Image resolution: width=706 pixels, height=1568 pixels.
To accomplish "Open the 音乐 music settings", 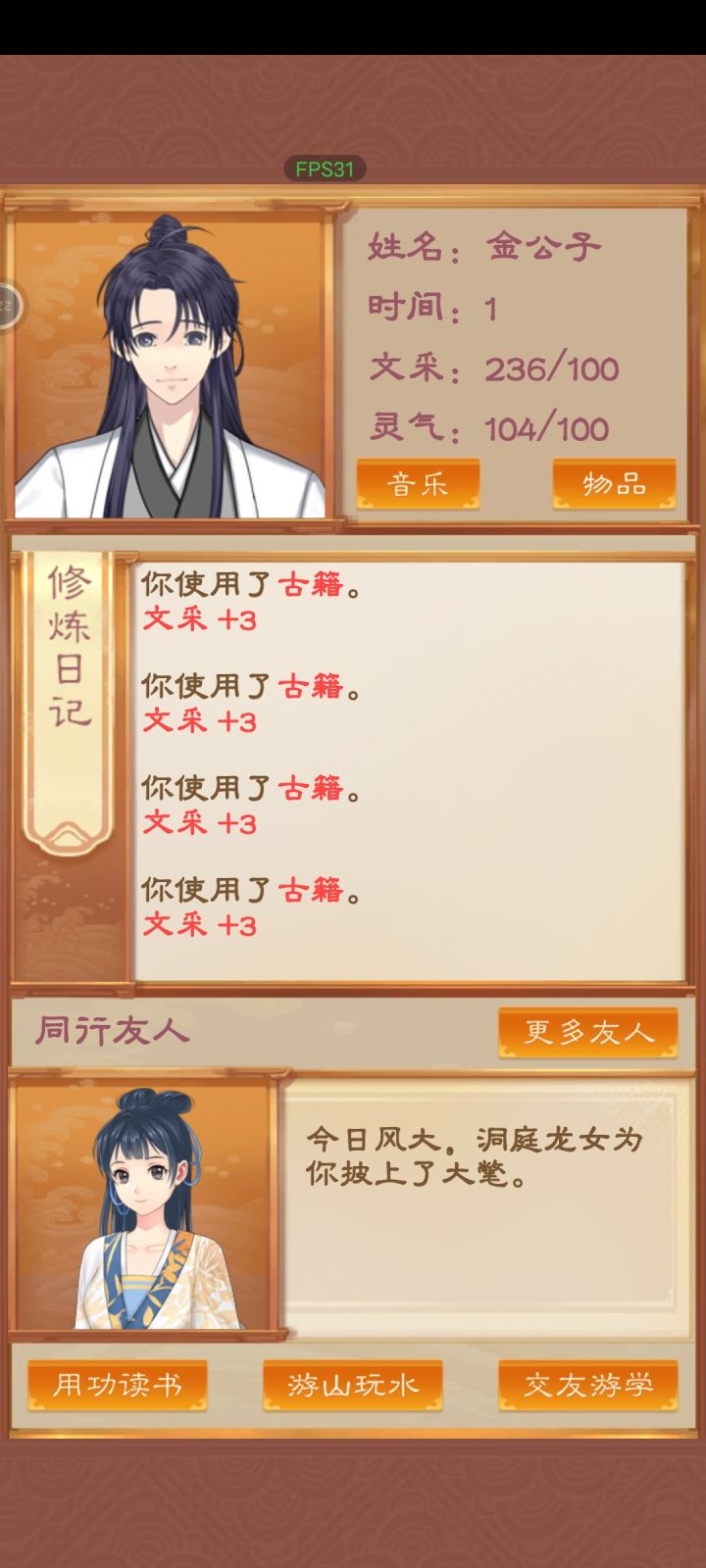I will 418,484.
